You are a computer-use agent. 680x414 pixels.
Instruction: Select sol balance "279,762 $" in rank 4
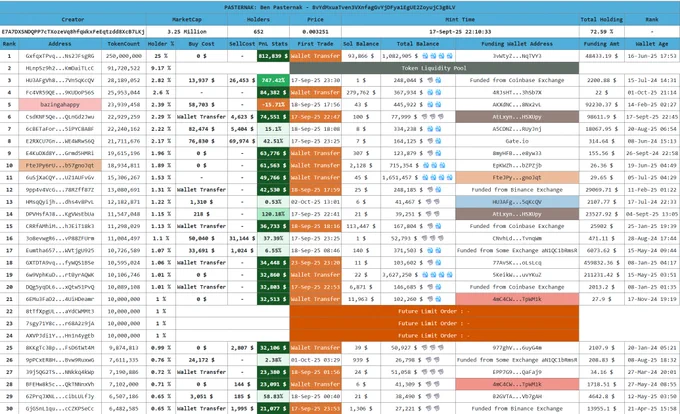coord(362,92)
